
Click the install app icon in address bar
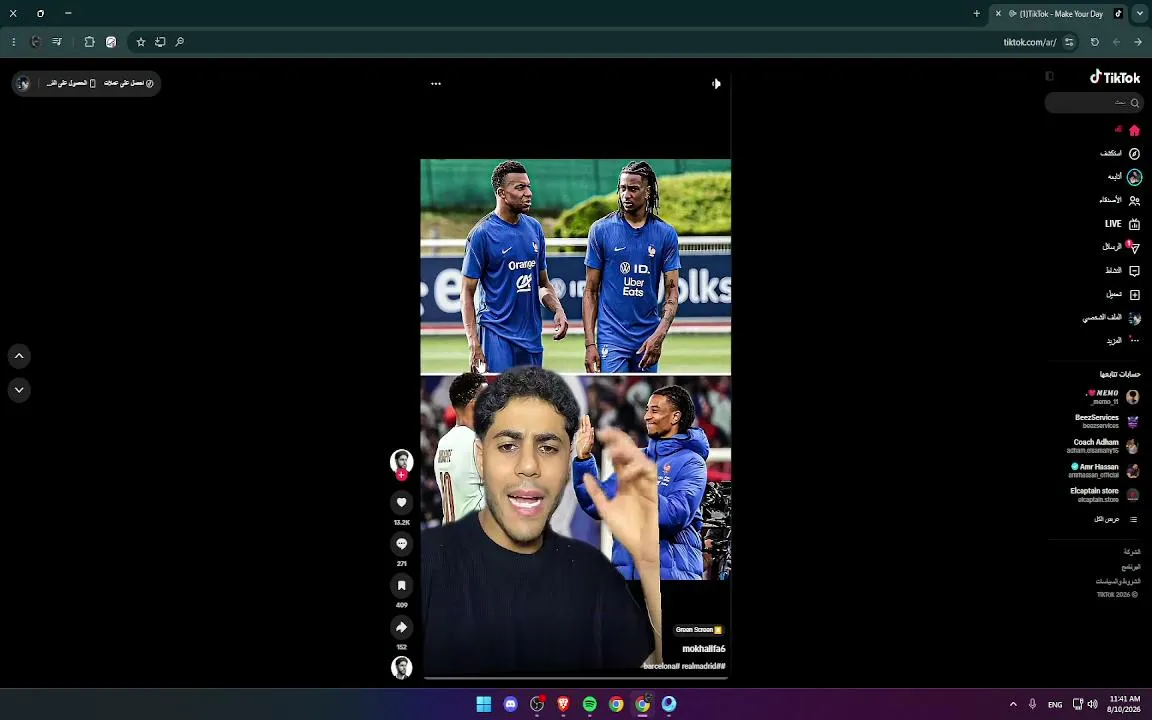pos(160,42)
